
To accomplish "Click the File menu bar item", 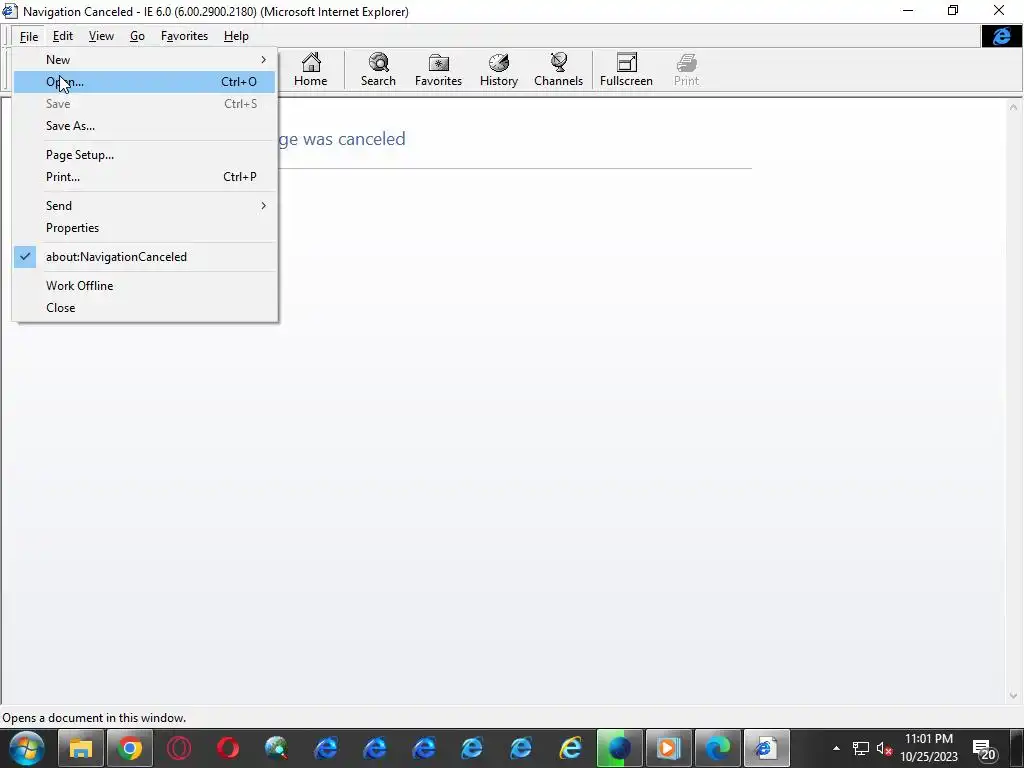I will (x=29, y=37).
